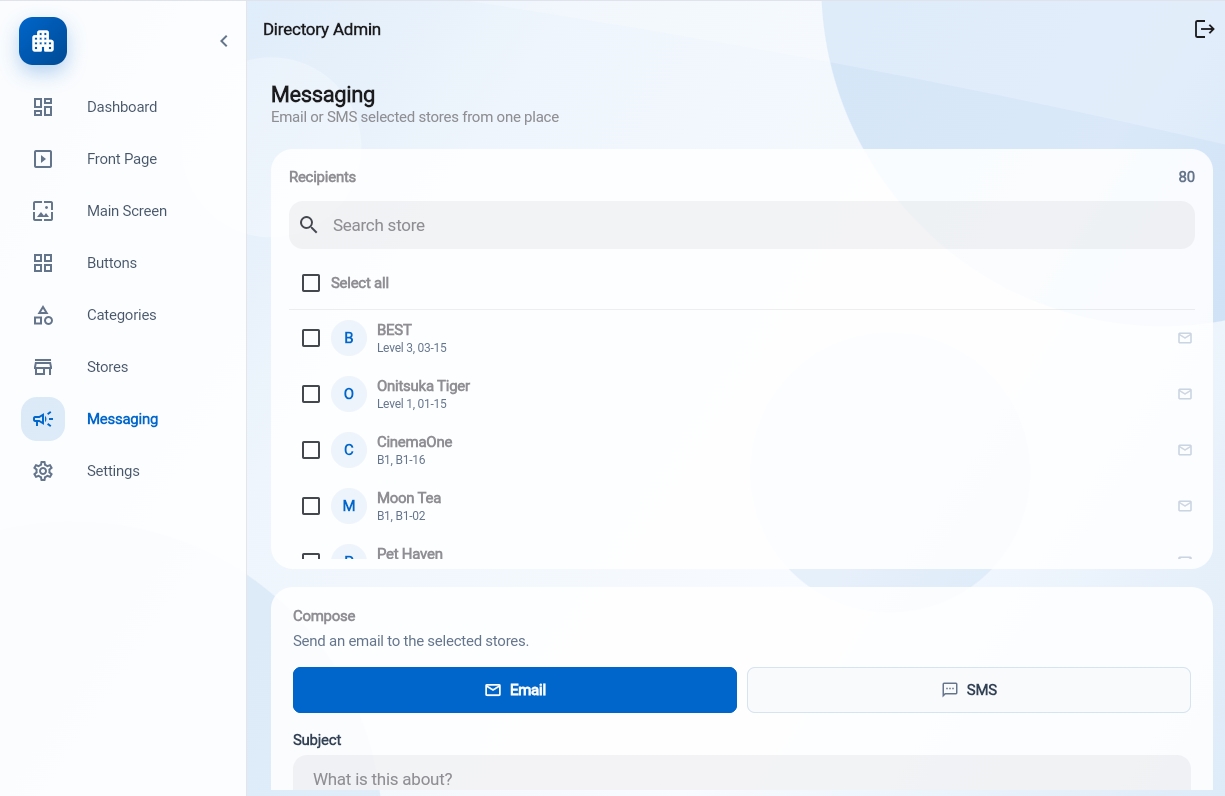Select the Onitsuka Tiger store checkbox

pos(311,394)
